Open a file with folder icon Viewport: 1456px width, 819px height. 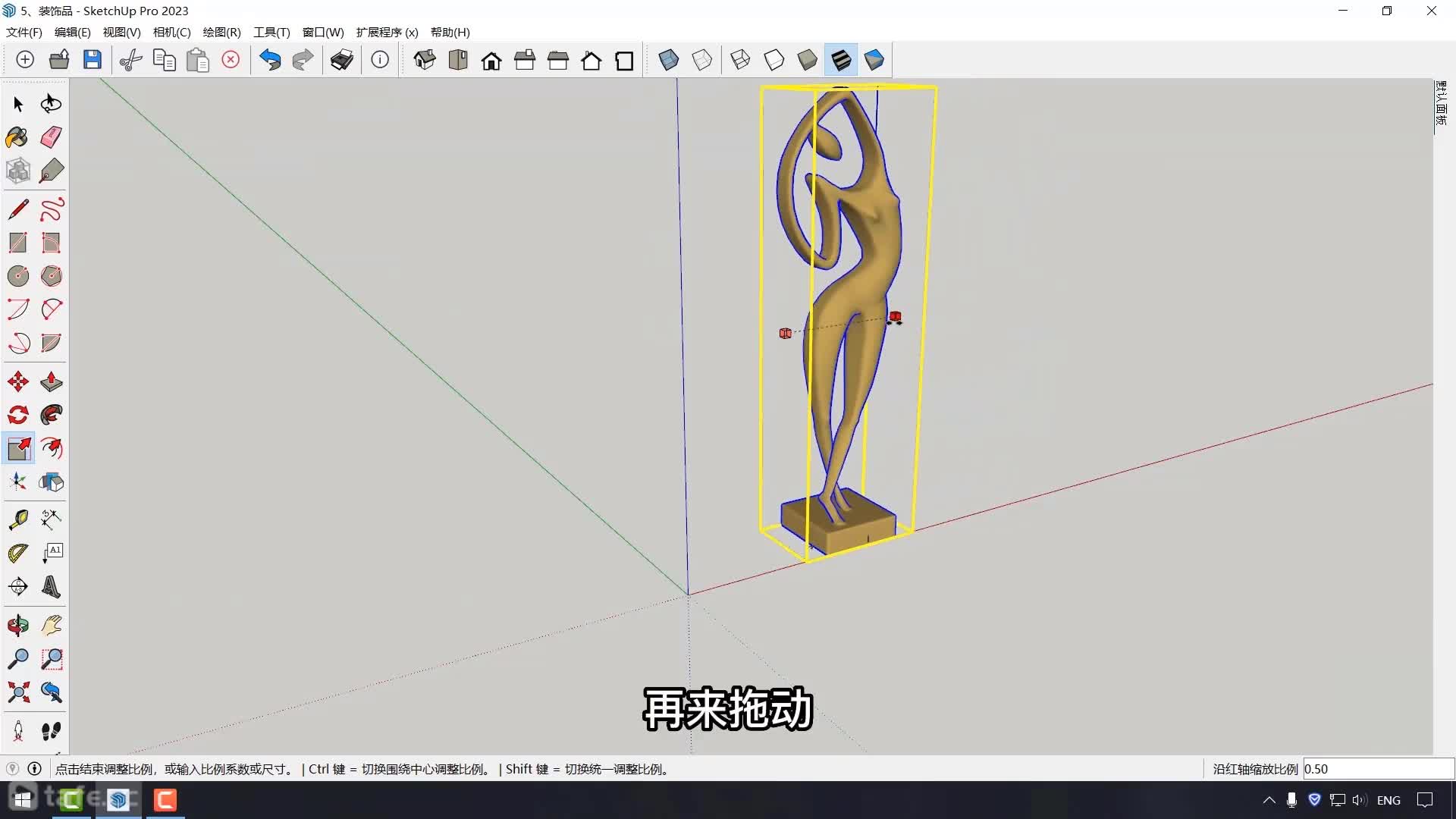pos(59,60)
